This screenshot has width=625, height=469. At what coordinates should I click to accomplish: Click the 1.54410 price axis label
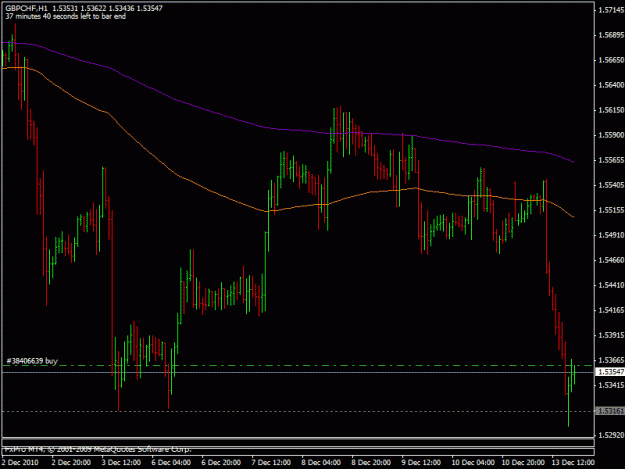coord(611,285)
